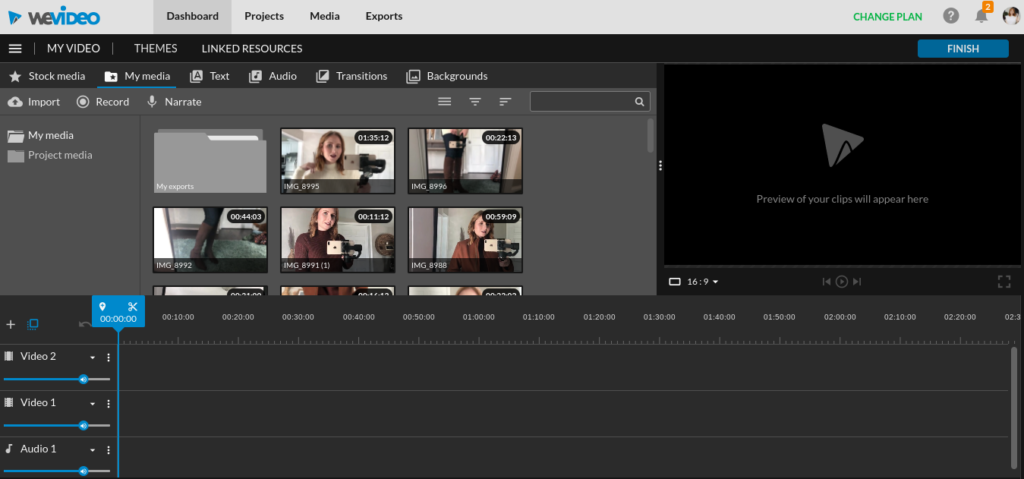Click the FINISH button

tap(963, 49)
